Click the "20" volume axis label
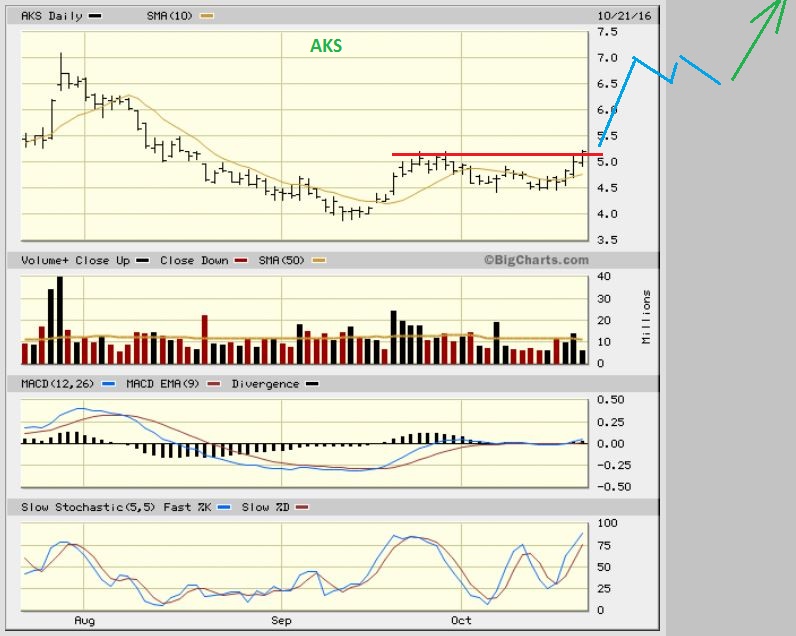This screenshot has height=636, width=796. click(604, 320)
